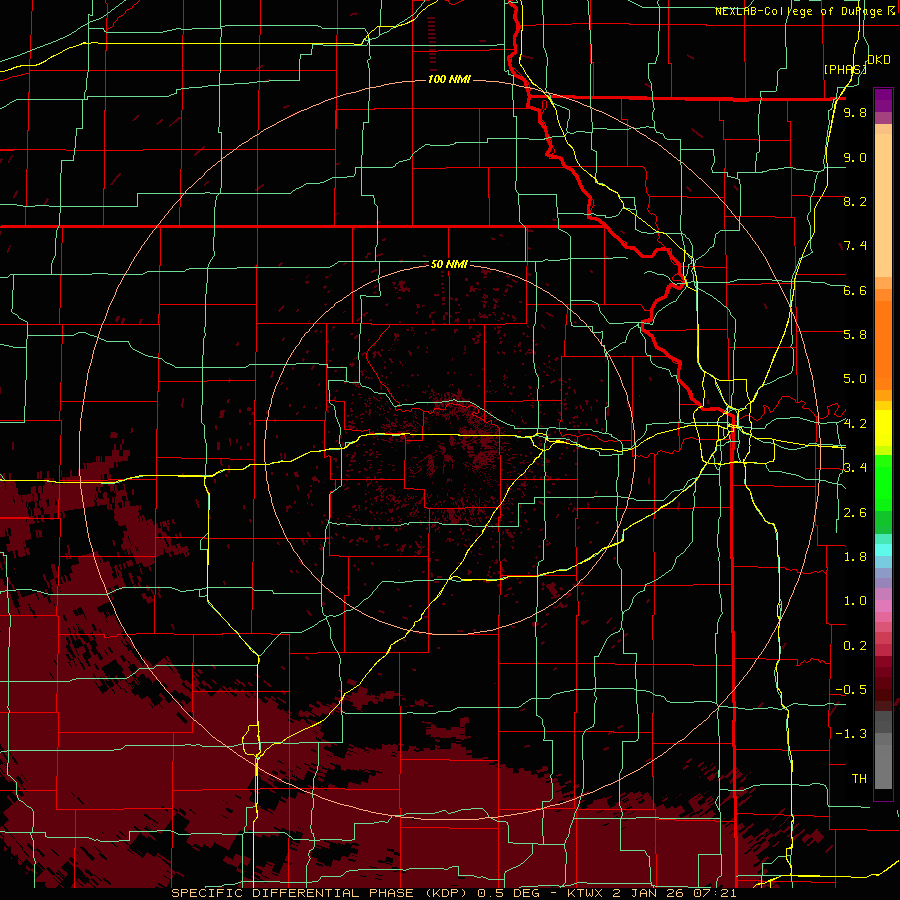Select the 9.8 value on the color scale
The height and width of the screenshot is (900, 900).
coord(855,112)
